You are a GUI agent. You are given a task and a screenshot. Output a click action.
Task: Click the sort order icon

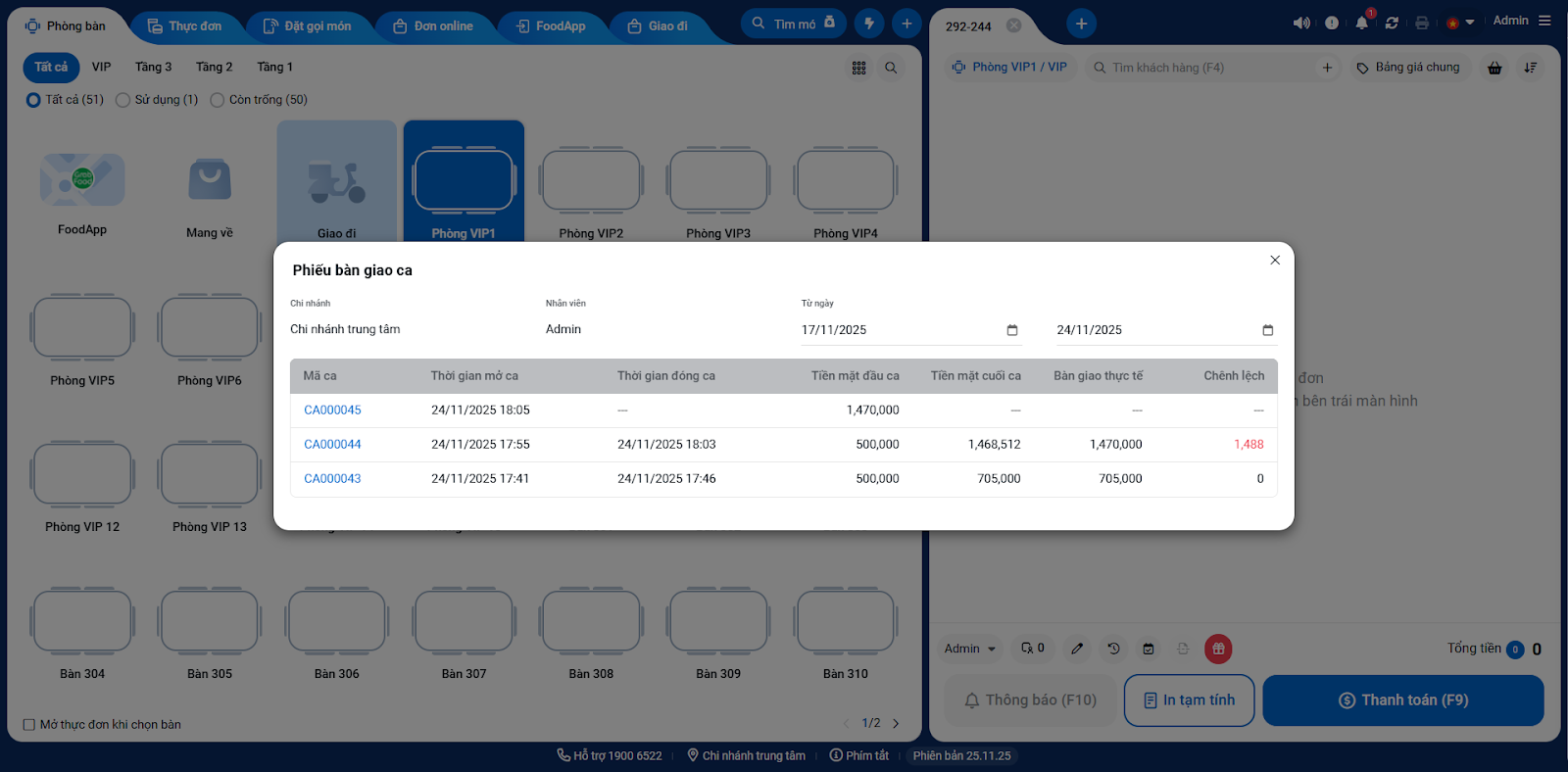1531,68
